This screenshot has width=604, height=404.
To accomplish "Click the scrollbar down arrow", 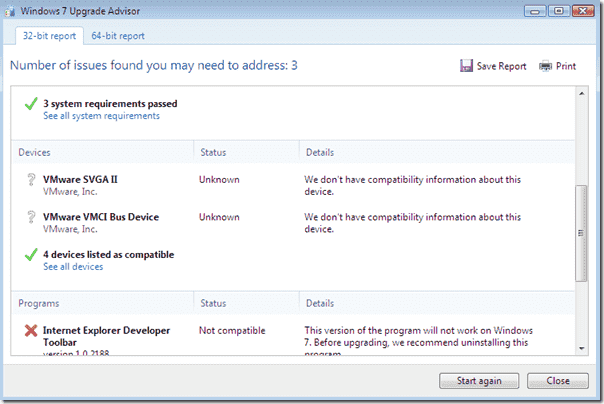I will pos(582,349).
